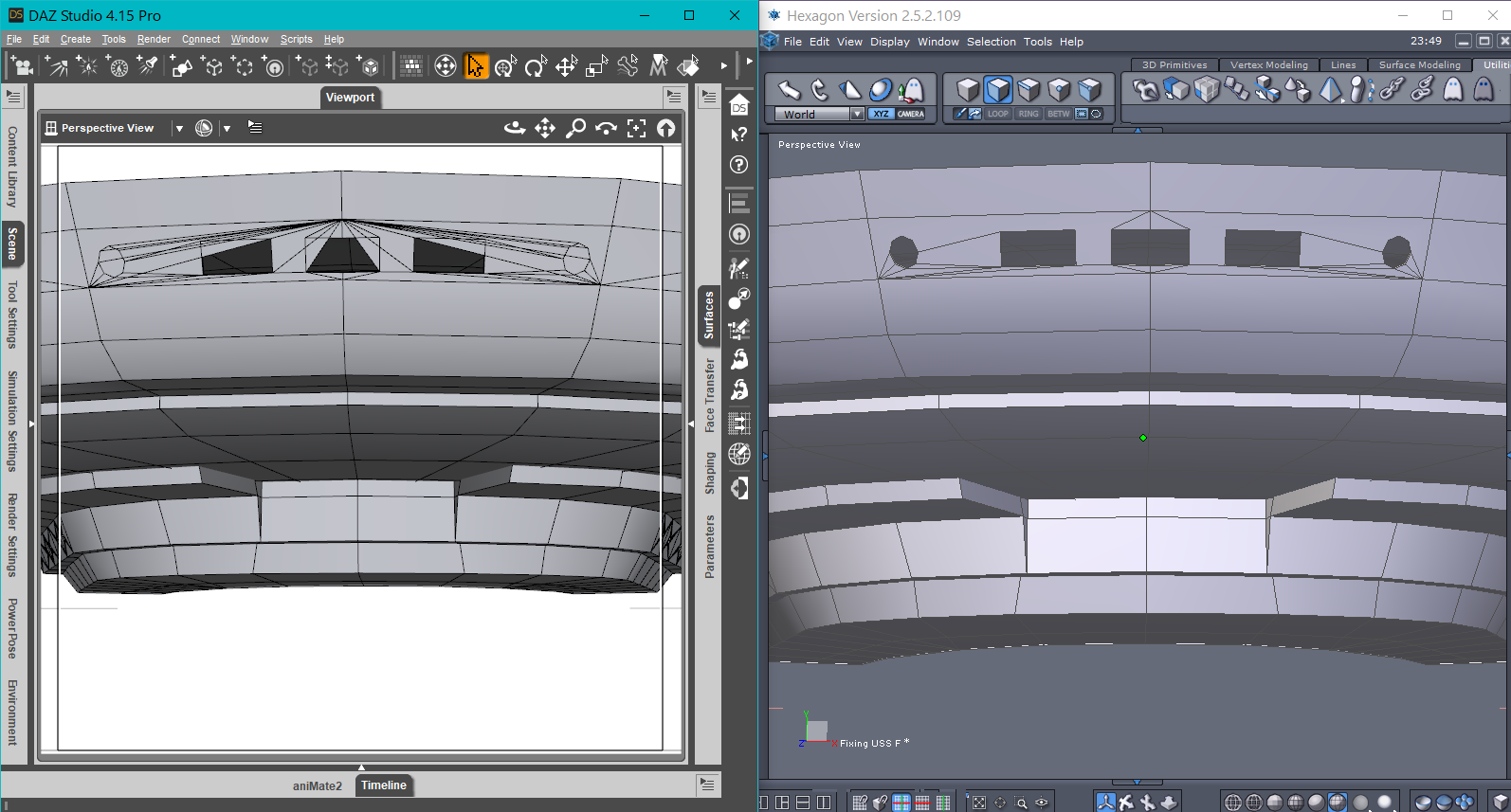Select face selection mode cube in Hexagon
This screenshot has height=812, width=1511.
coord(998,89)
